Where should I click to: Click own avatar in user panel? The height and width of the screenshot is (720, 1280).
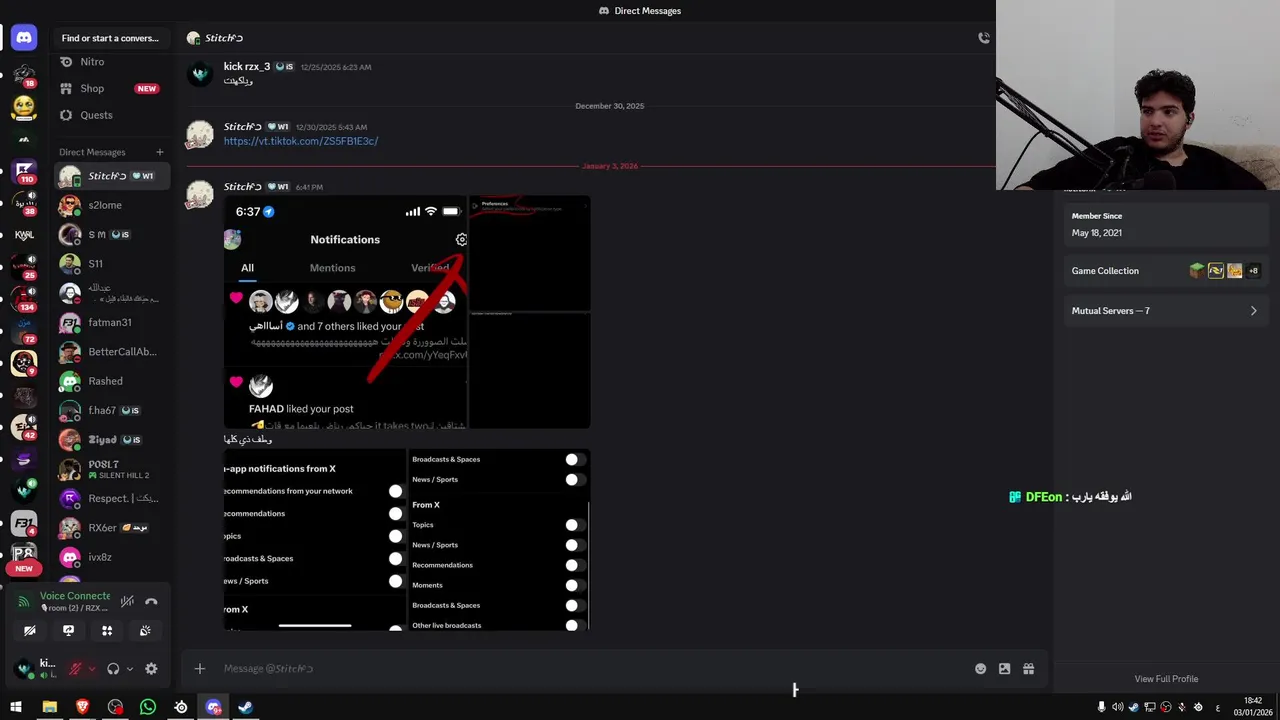[24, 668]
